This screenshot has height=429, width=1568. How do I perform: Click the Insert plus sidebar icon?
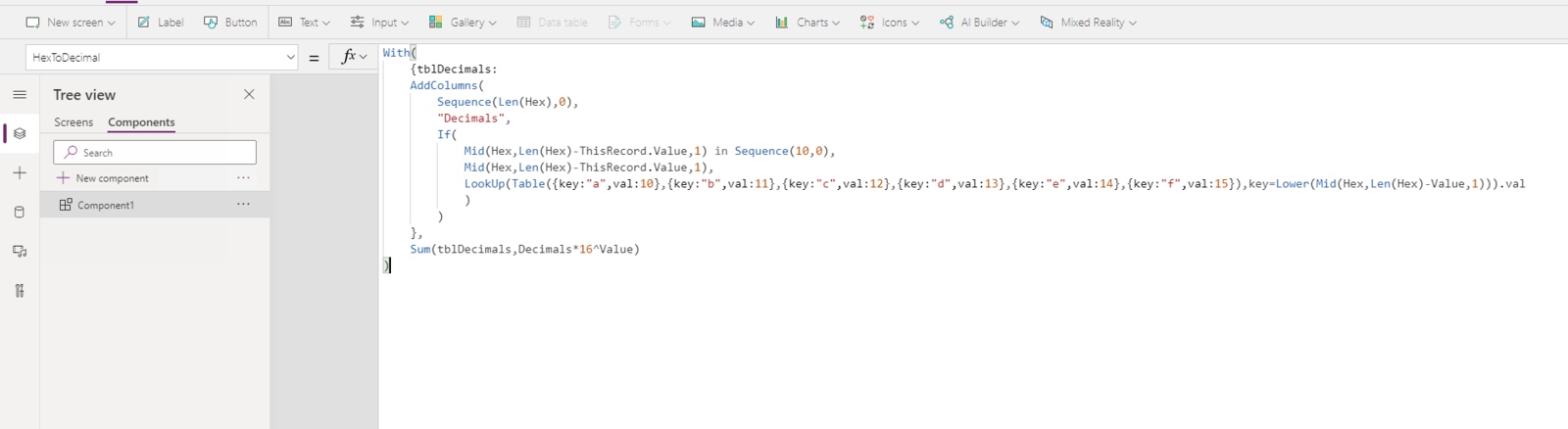tap(20, 173)
